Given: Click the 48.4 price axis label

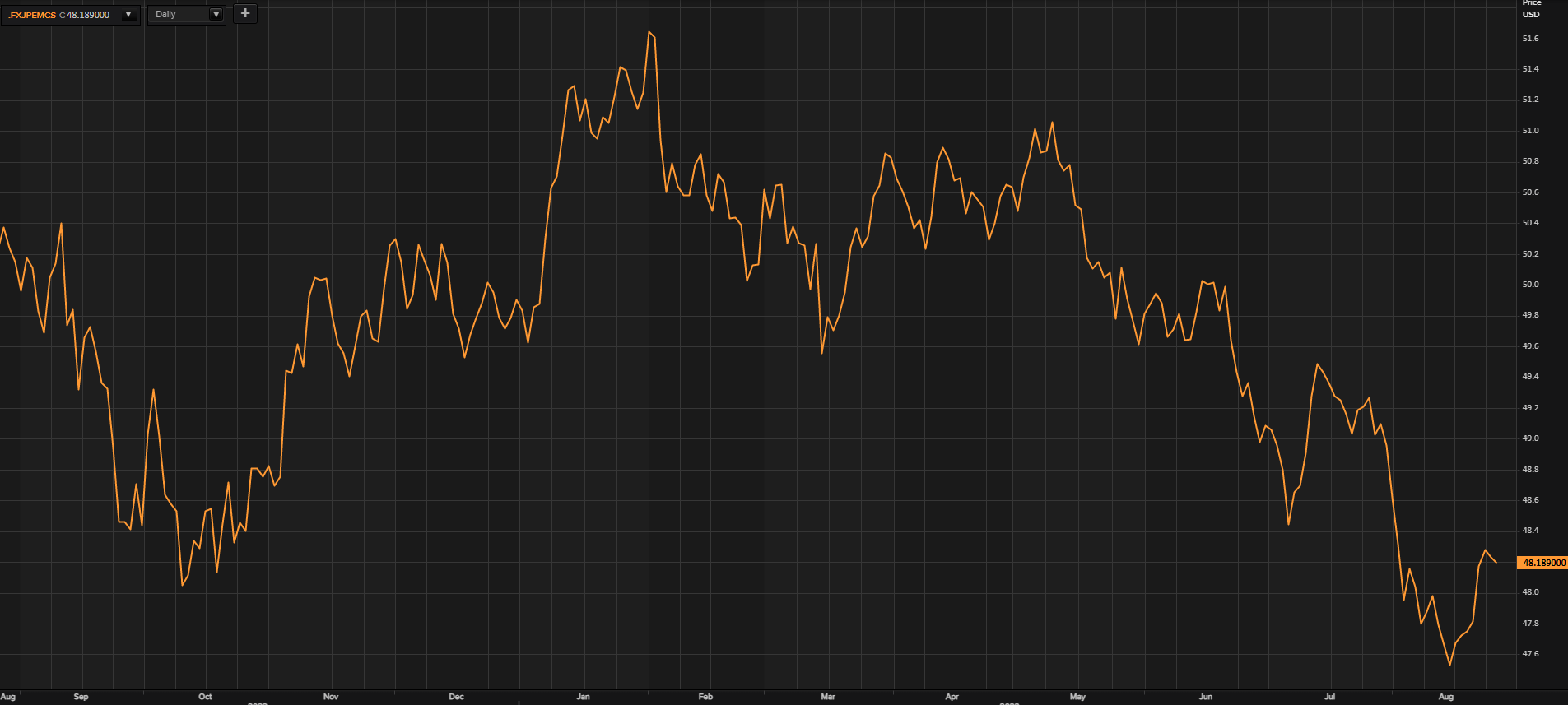Looking at the screenshot, I should click(x=1530, y=531).
